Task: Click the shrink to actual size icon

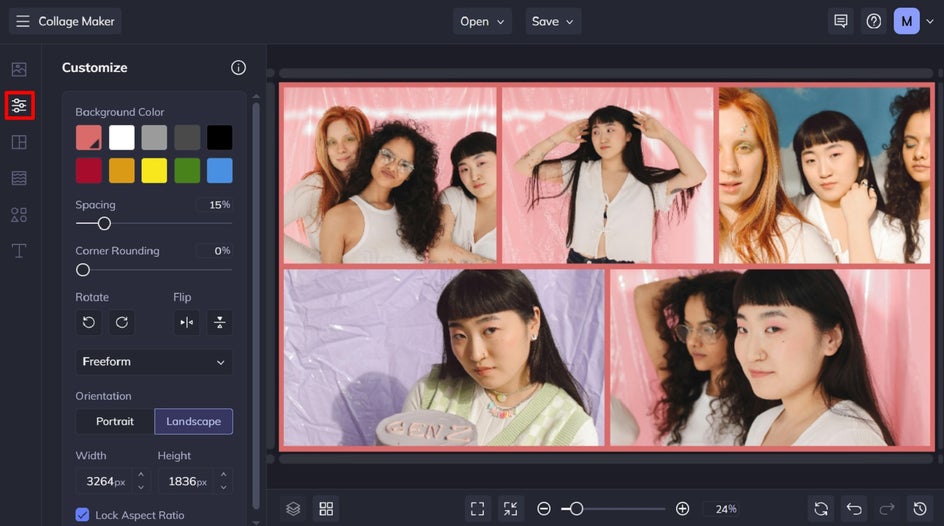Action: point(511,509)
